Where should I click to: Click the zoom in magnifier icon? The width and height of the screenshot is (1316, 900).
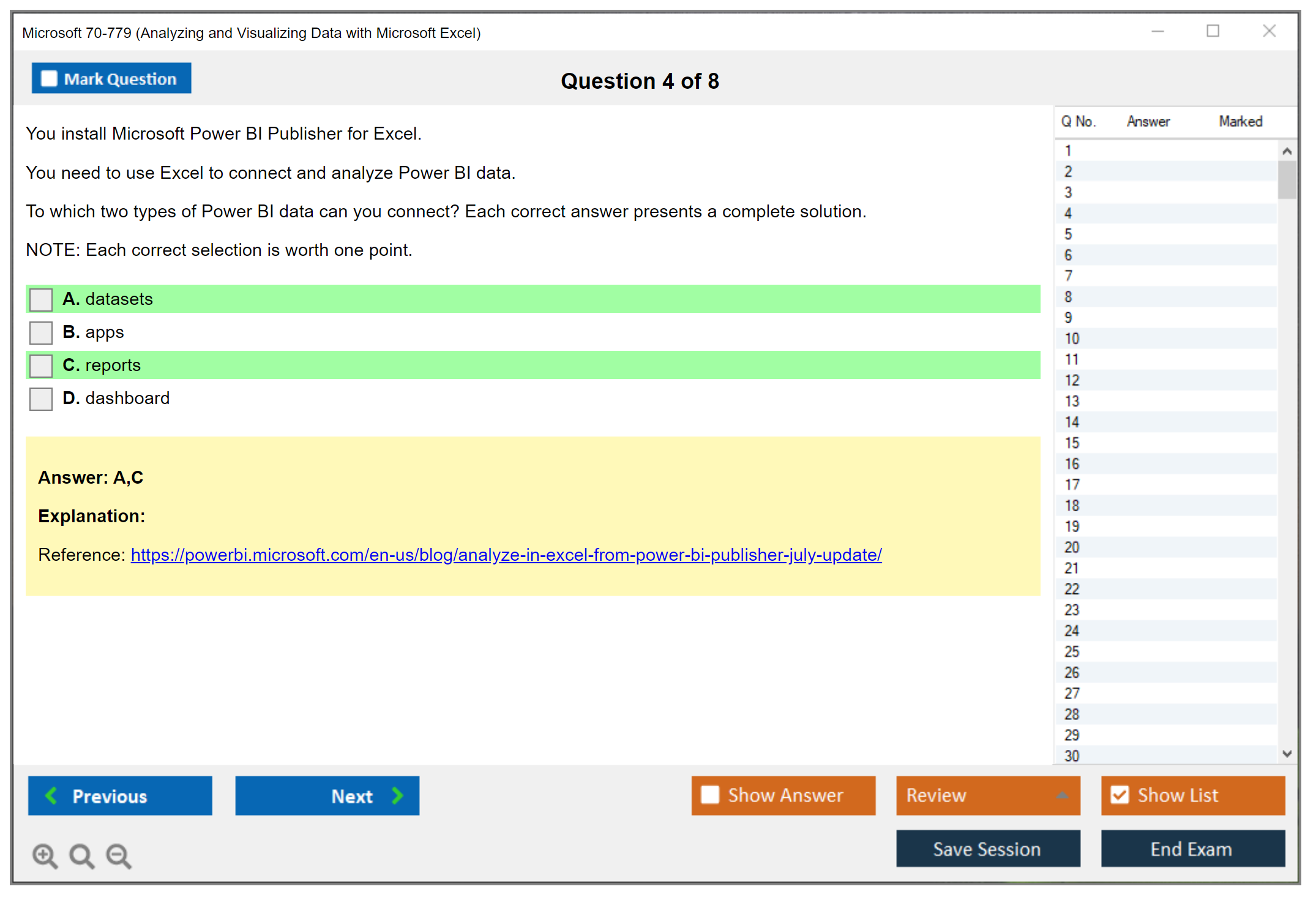[44, 855]
